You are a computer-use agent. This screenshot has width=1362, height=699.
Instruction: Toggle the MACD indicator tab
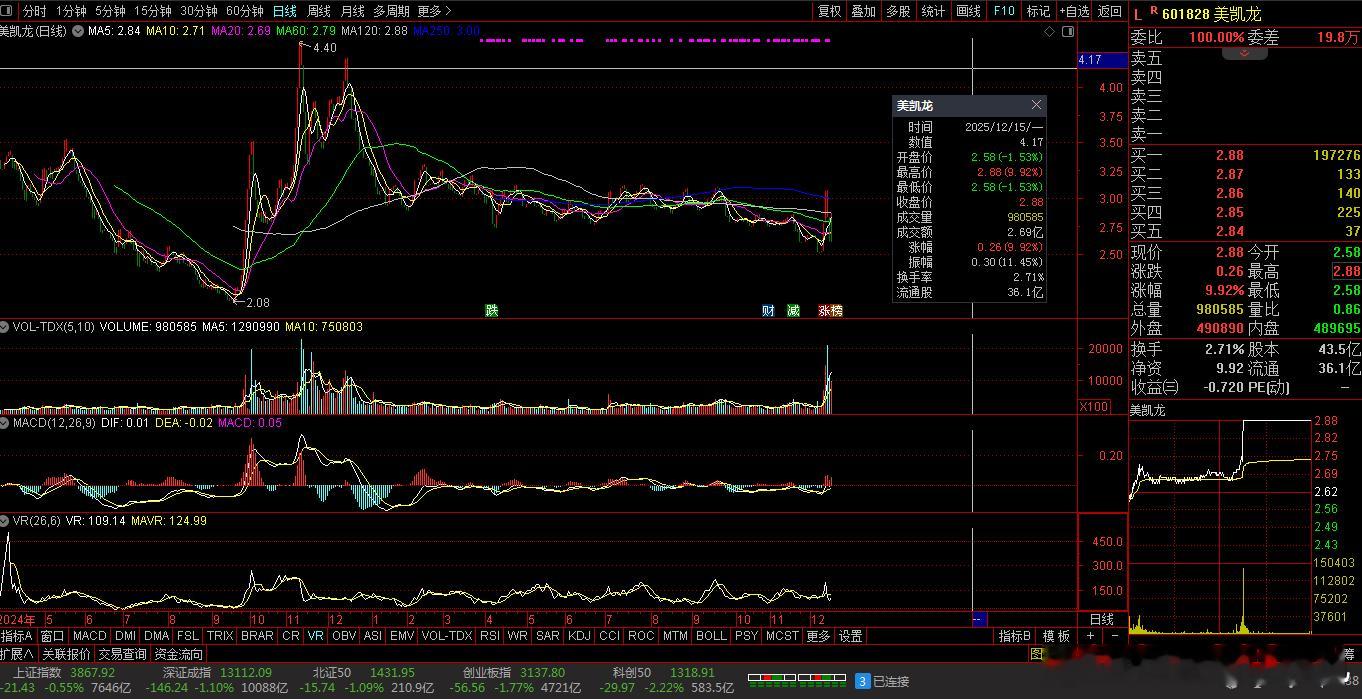(x=89, y=636)
